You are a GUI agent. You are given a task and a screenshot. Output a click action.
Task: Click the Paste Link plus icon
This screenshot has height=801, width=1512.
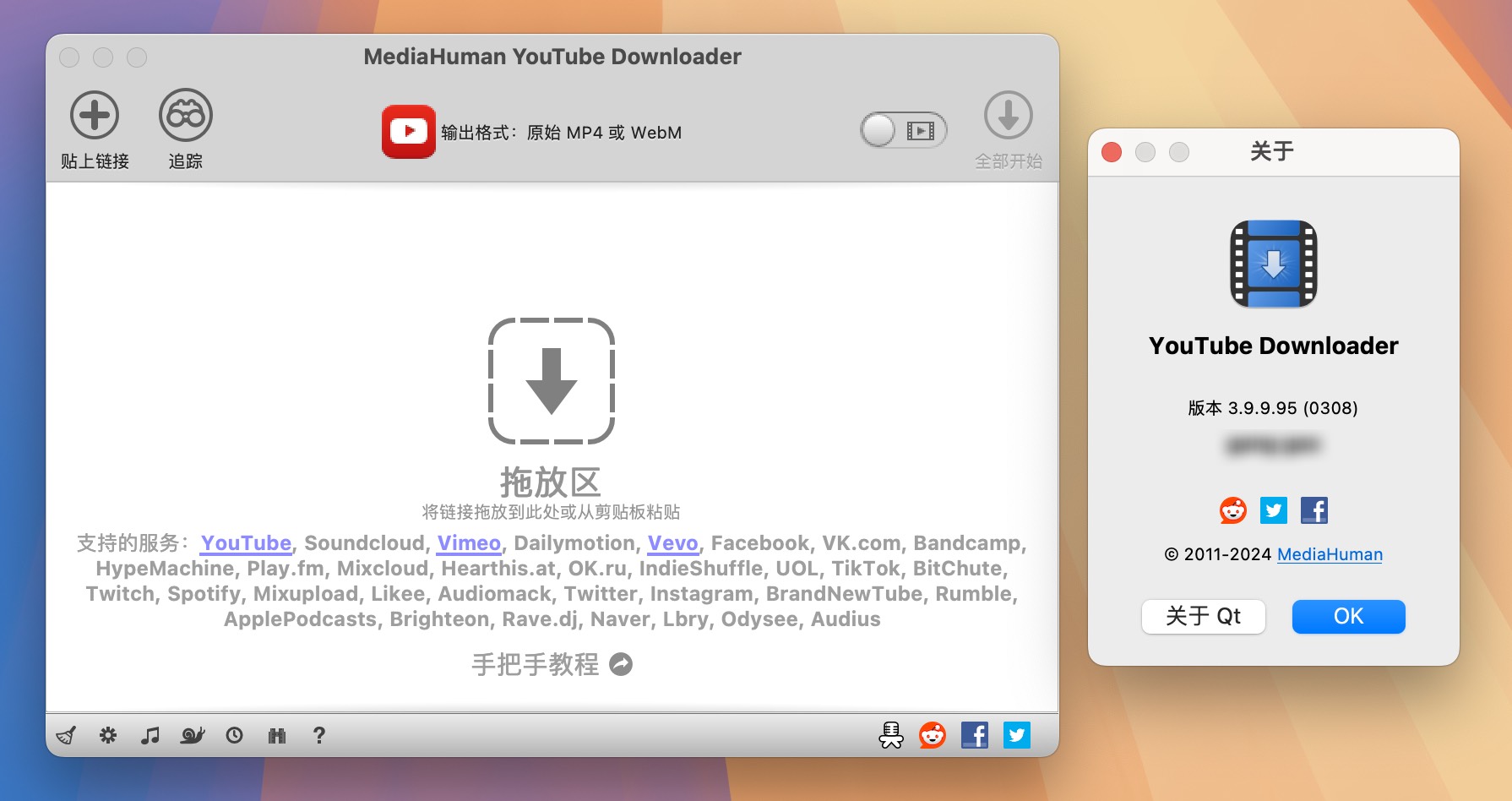[x=95, y=115]
